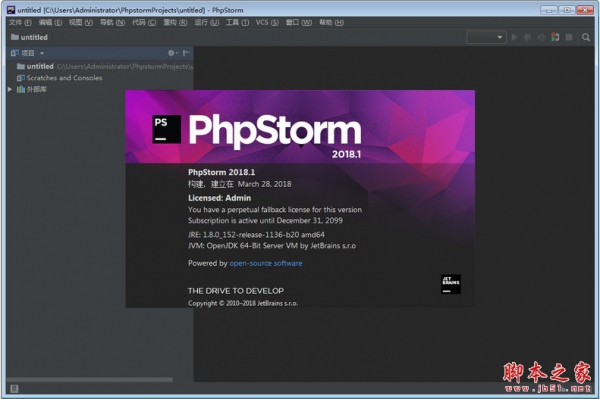The image size is (600, 399).
Task: Open the 代码 (C) menu
Action: pos(144,22)
